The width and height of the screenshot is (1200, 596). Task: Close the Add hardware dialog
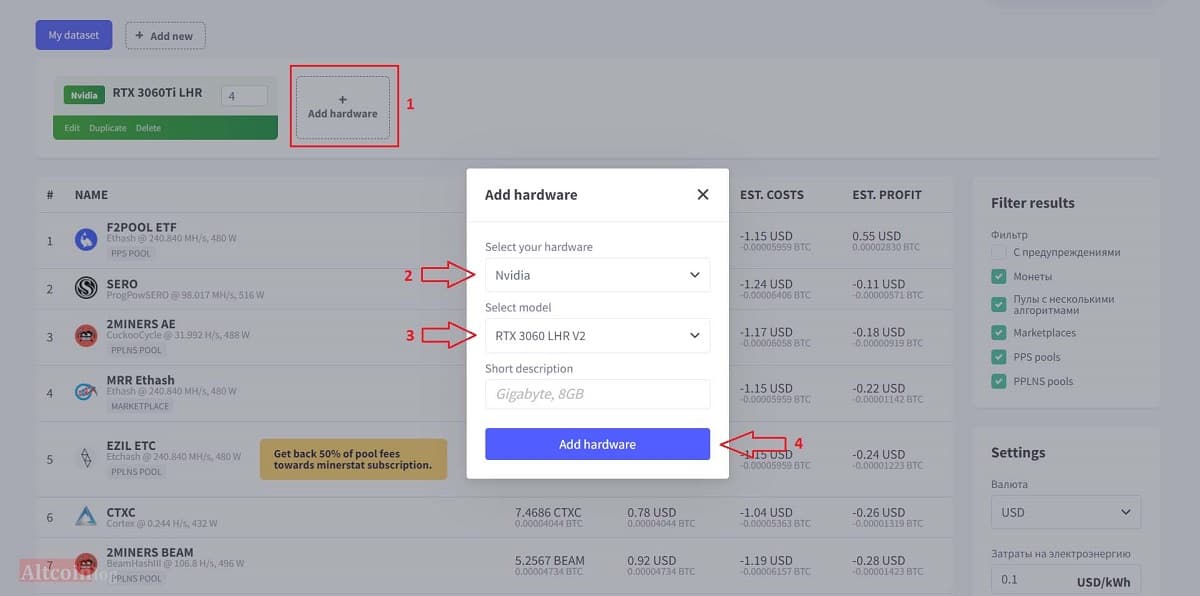[x=703, y=195]
